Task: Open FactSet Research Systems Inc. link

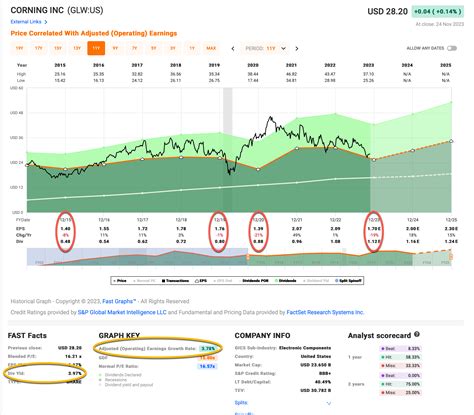Action: pyautogui.click(x=325, y=312)
